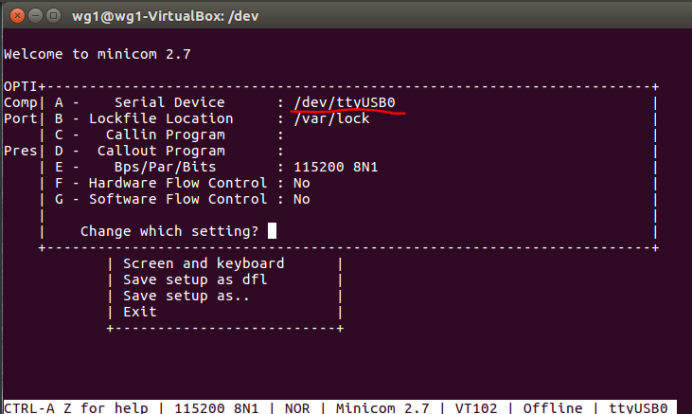Click the /dev/ttyUSB0 device path
Image resolution: width=692 pixels, height=414 pixels.
tap(345, 102)
